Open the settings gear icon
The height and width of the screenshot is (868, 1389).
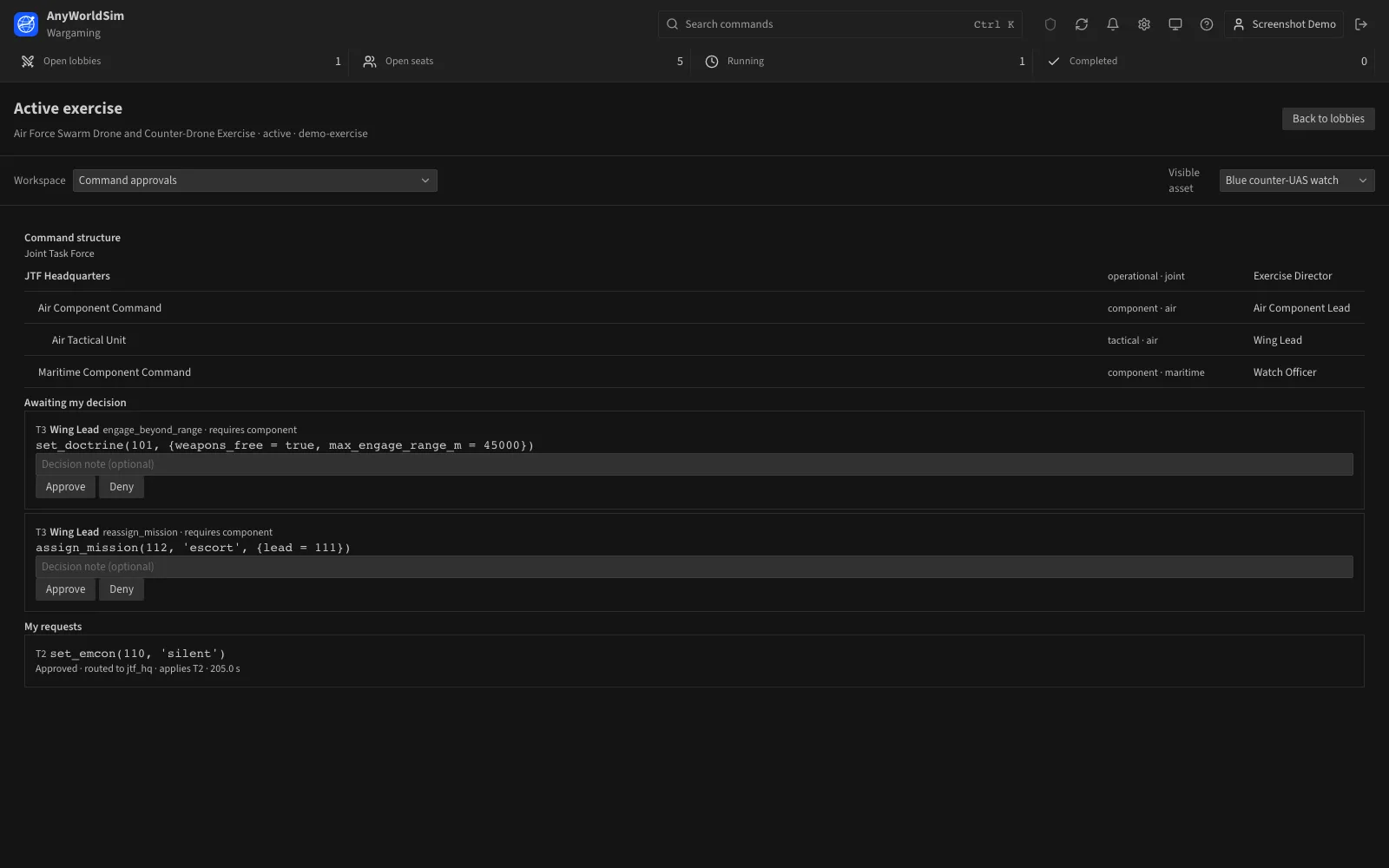(x=1144, y=24)
